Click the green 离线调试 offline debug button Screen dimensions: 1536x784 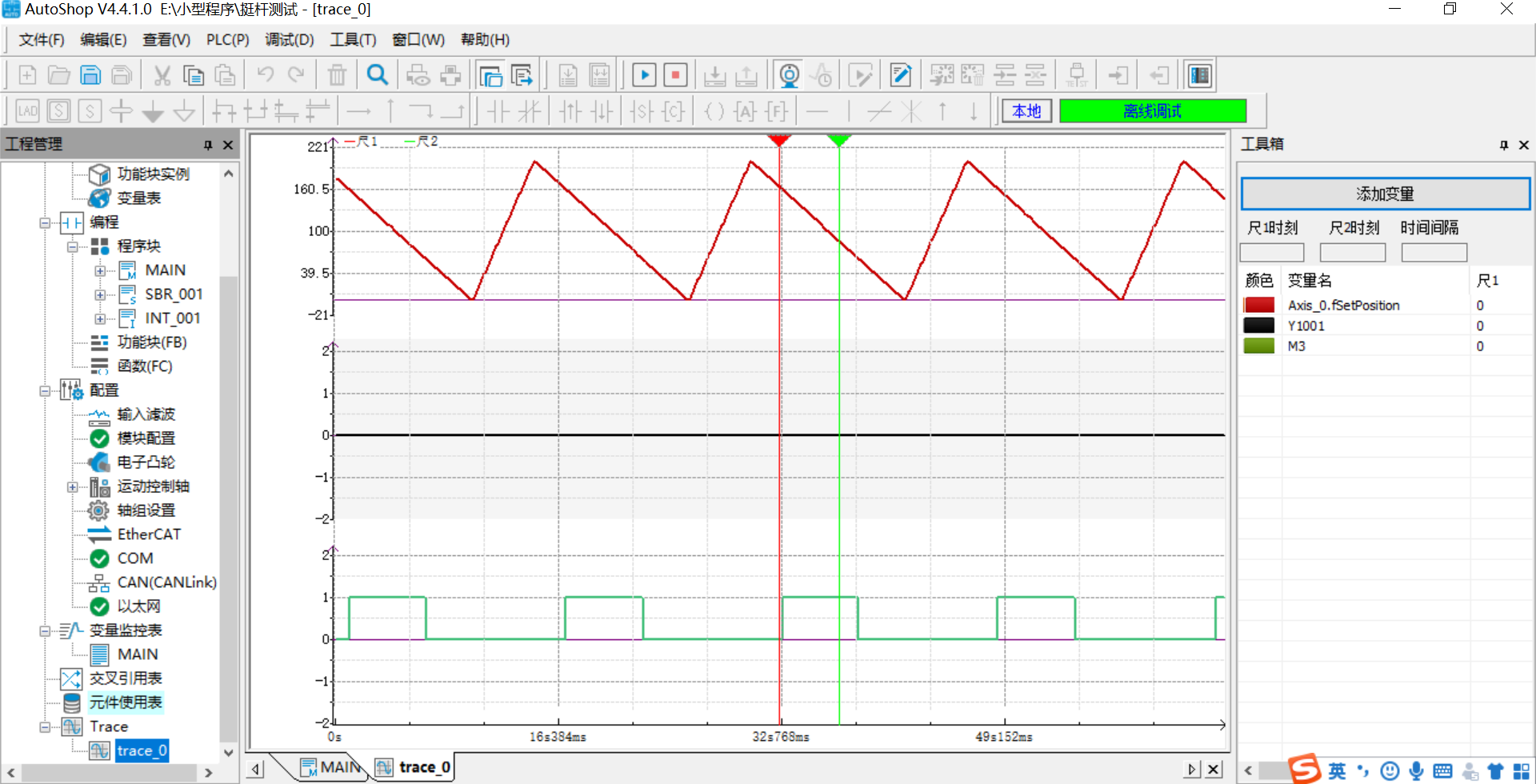1153,111
